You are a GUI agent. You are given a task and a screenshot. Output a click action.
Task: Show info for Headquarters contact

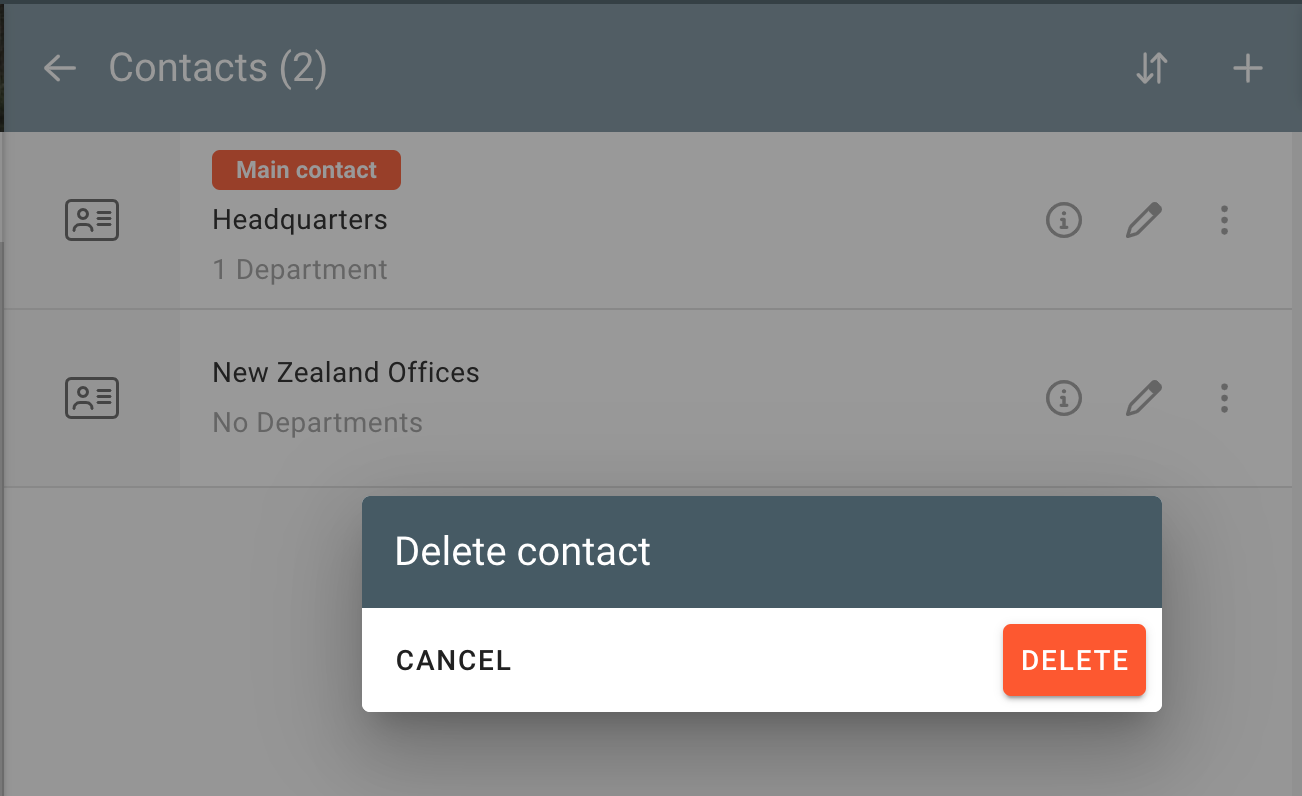pyautogui.click(x=1064, y=220)
